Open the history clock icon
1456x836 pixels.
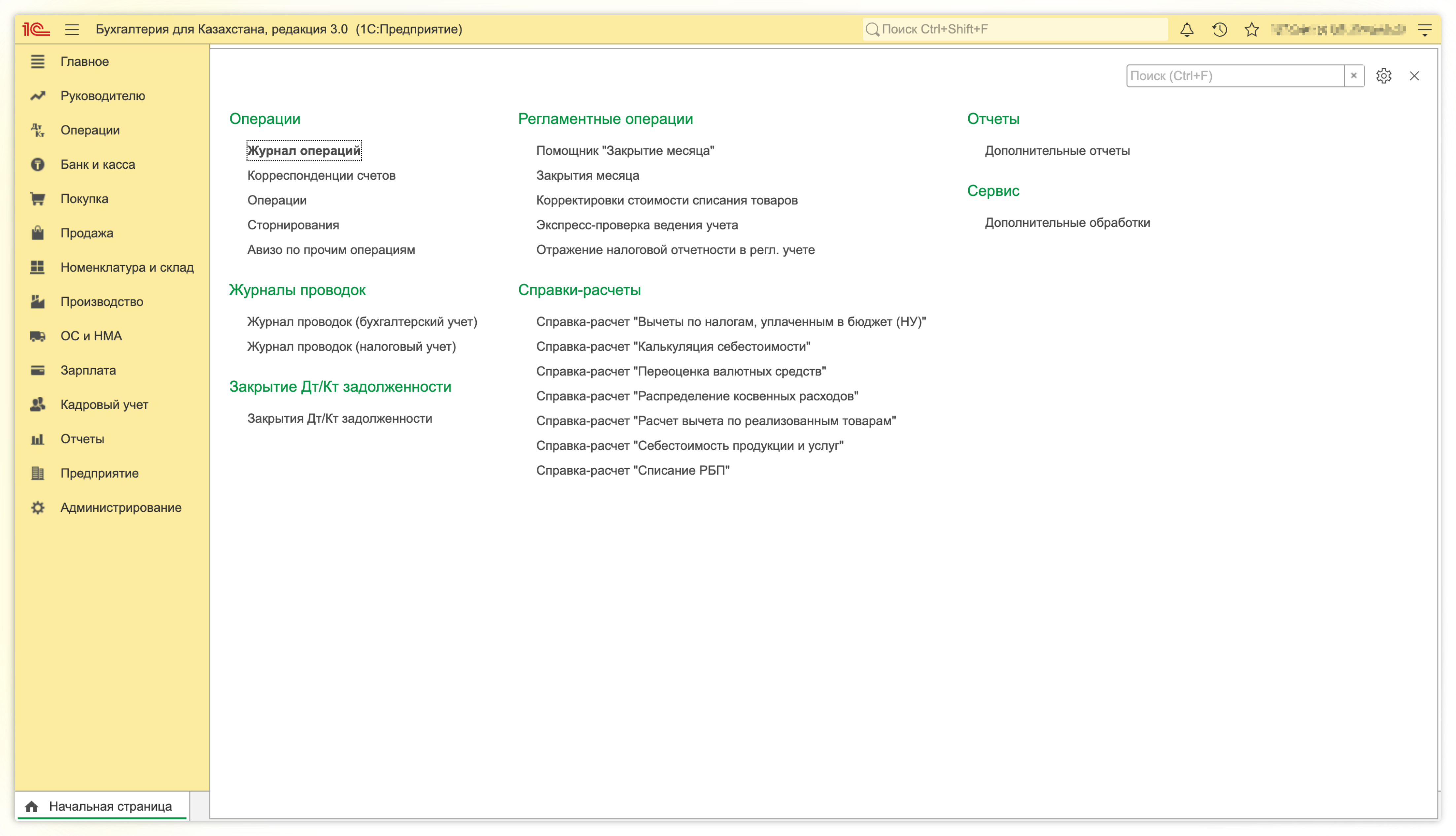1220,29
